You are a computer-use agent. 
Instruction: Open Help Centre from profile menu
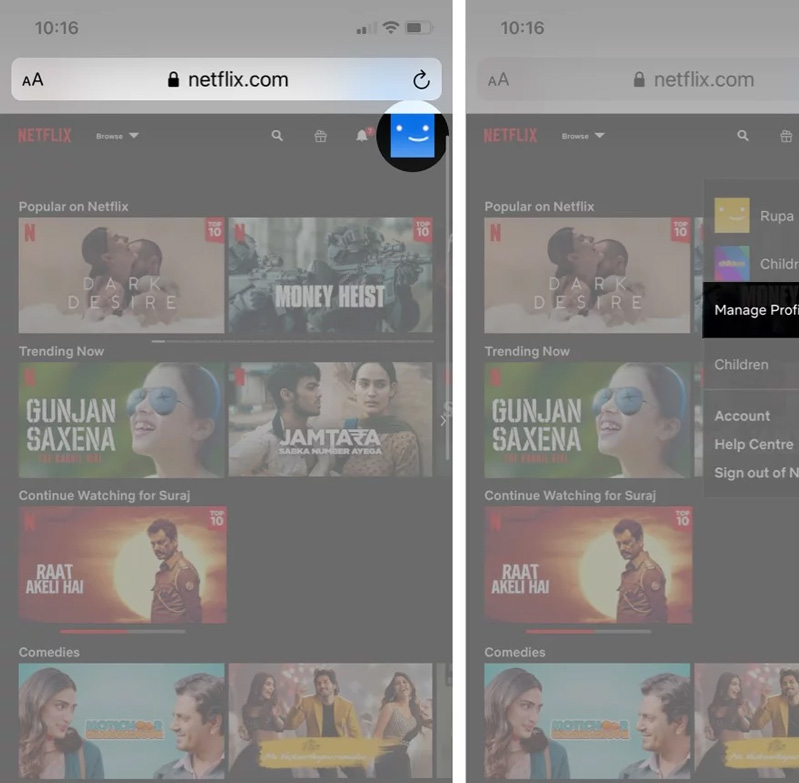[x=754, y=444]
